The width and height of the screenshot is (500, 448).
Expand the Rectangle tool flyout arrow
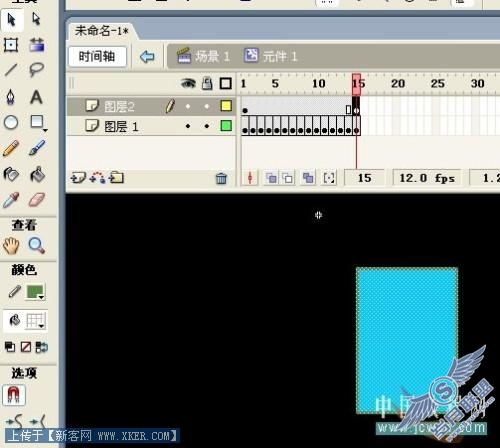45,130
